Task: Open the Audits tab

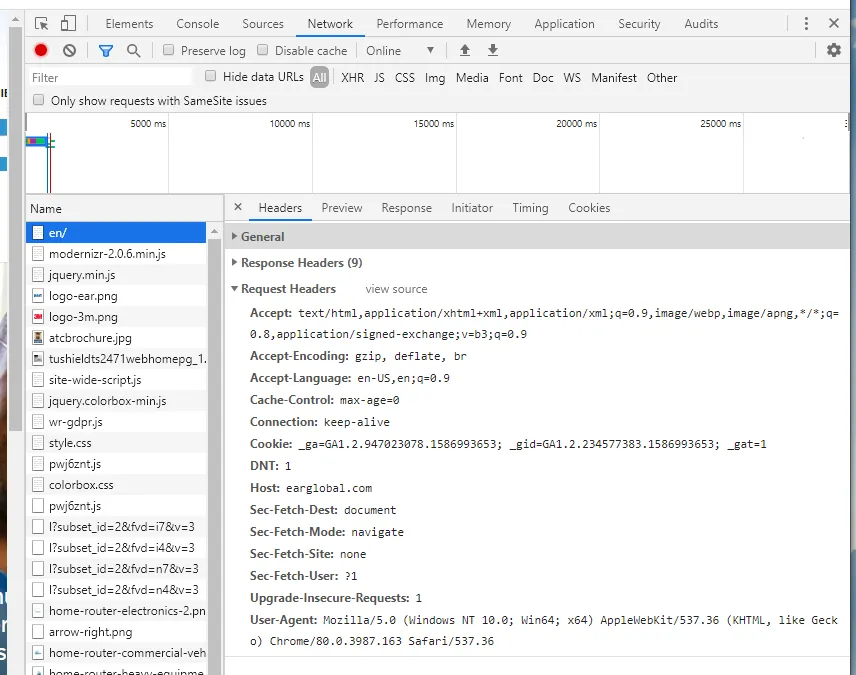Action: pyautogui.click(x=701, y=24)
